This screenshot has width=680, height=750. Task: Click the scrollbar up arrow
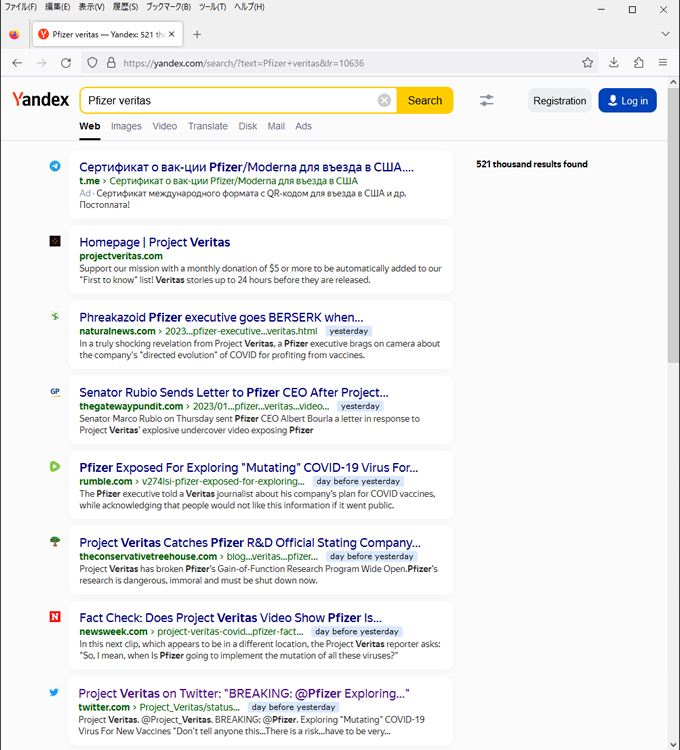[673, 82]
